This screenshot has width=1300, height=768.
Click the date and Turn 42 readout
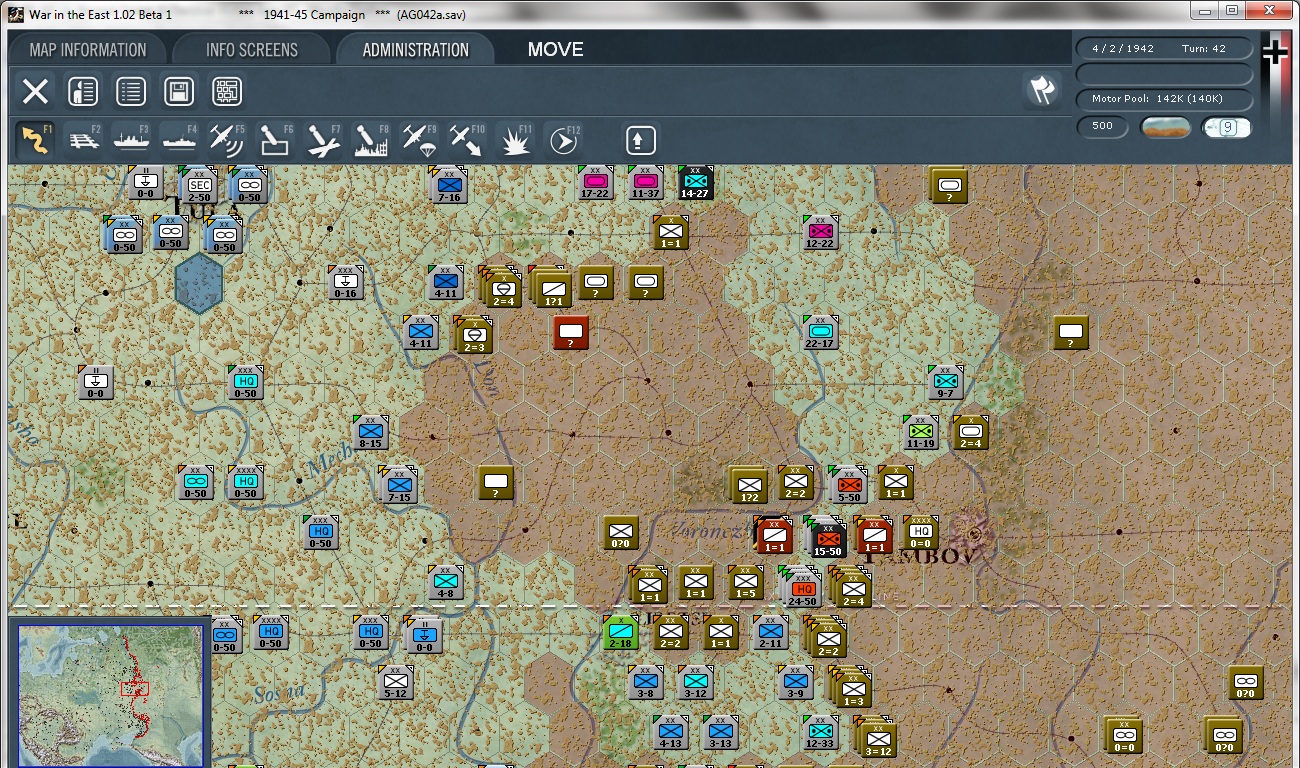click(1164, 48)
